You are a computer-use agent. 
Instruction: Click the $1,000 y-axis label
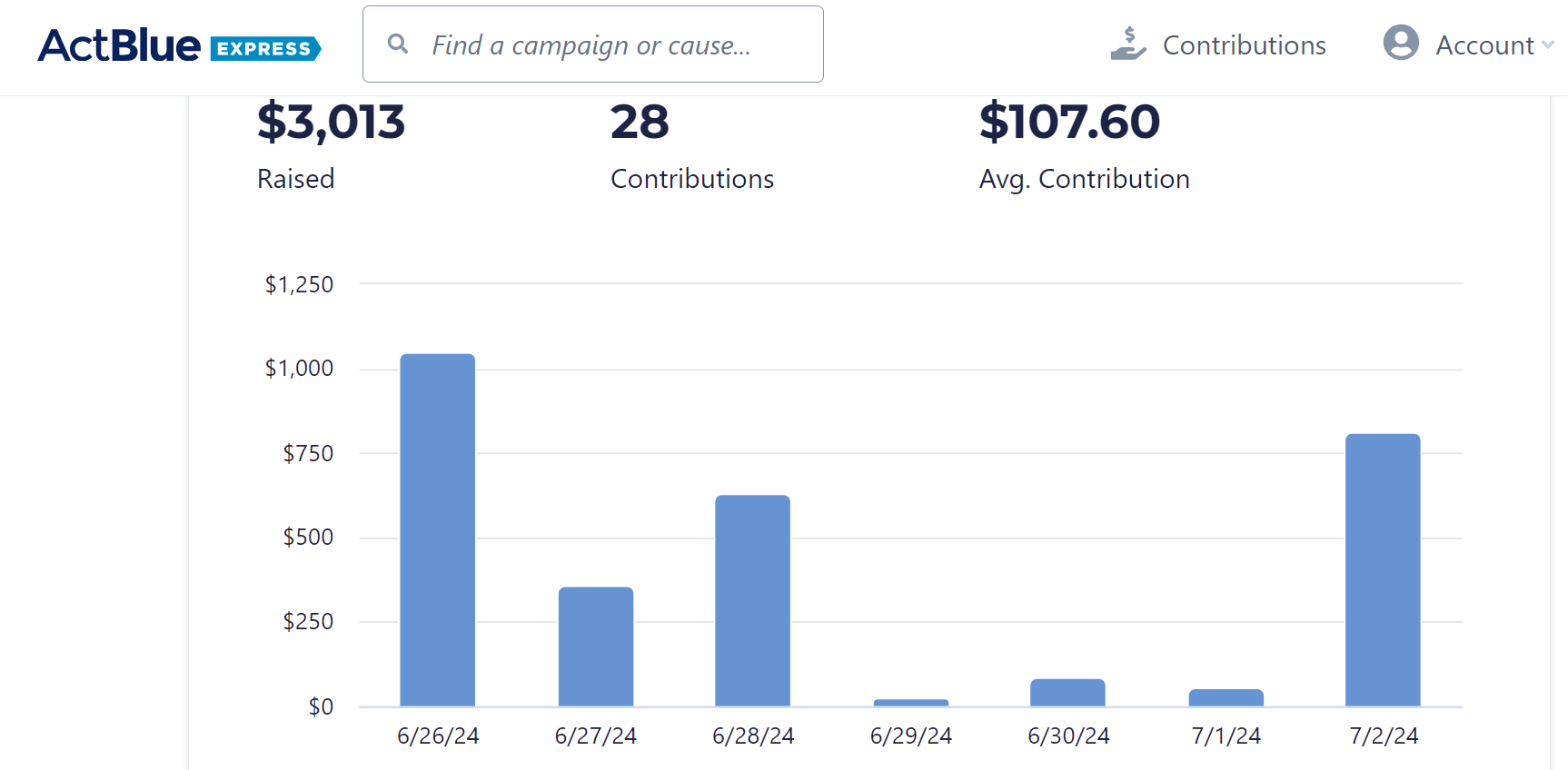pyautogui.click(x=299, y=368)
